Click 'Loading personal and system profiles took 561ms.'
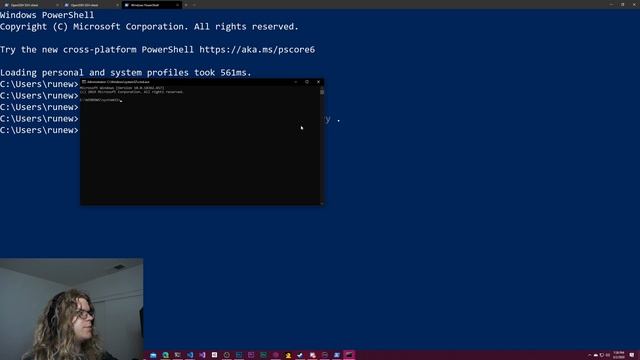Image resolution: width=640 pixels, height=360 pixels. click(126, 73)
